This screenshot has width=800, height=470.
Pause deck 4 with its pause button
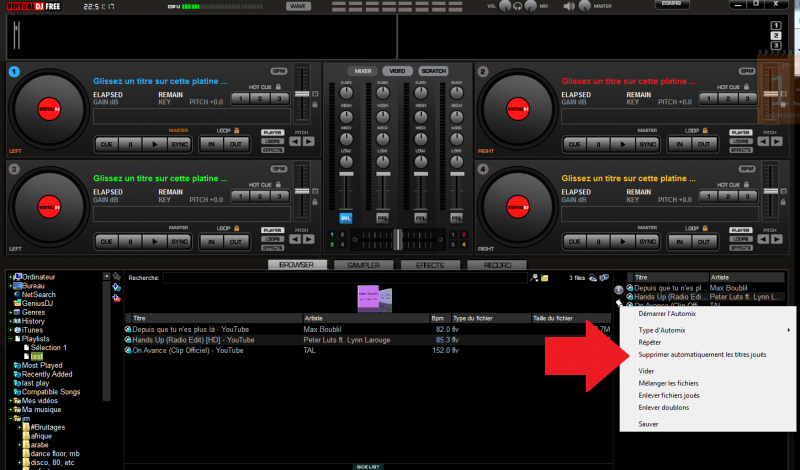coord(597,241)
